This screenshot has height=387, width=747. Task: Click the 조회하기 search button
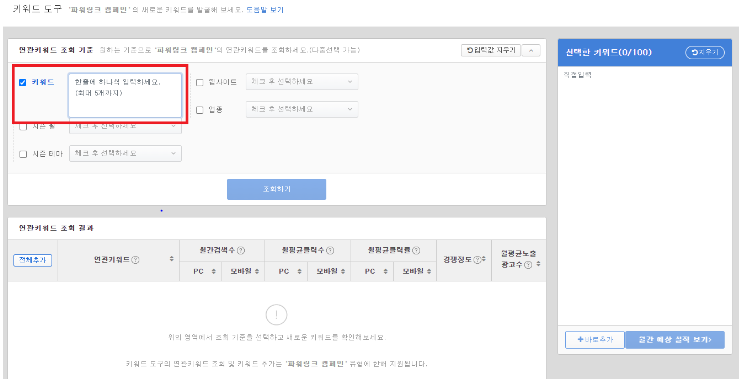pyautogui.click(x=276, y=189)
